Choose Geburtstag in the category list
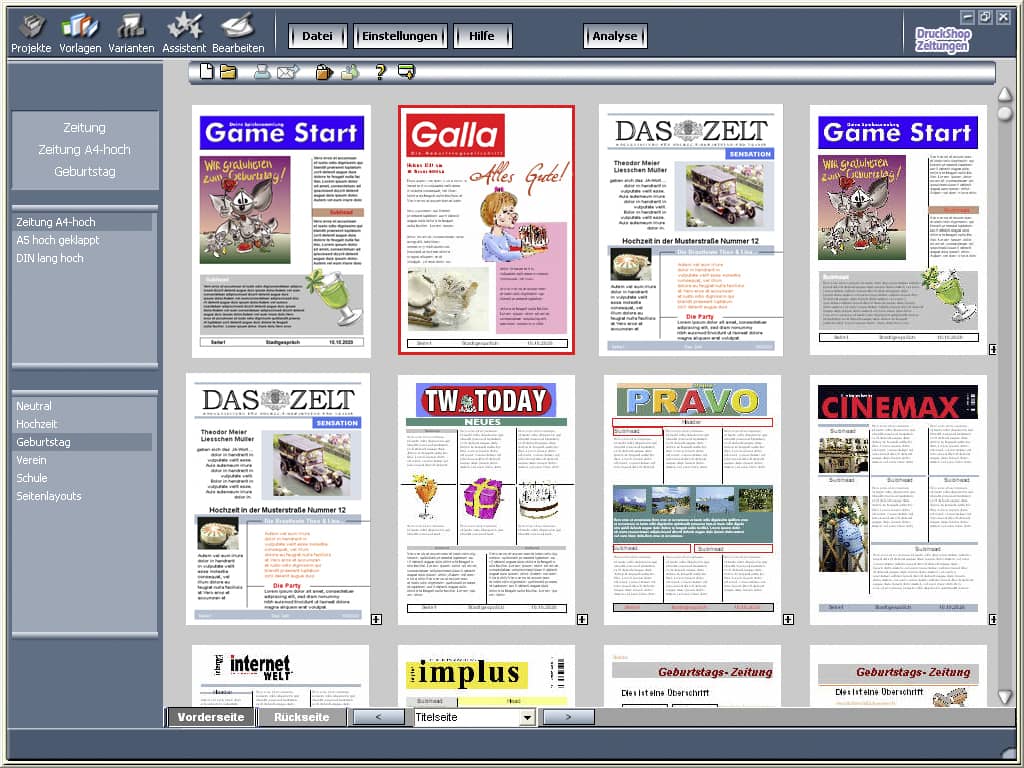 pos(83,442)
